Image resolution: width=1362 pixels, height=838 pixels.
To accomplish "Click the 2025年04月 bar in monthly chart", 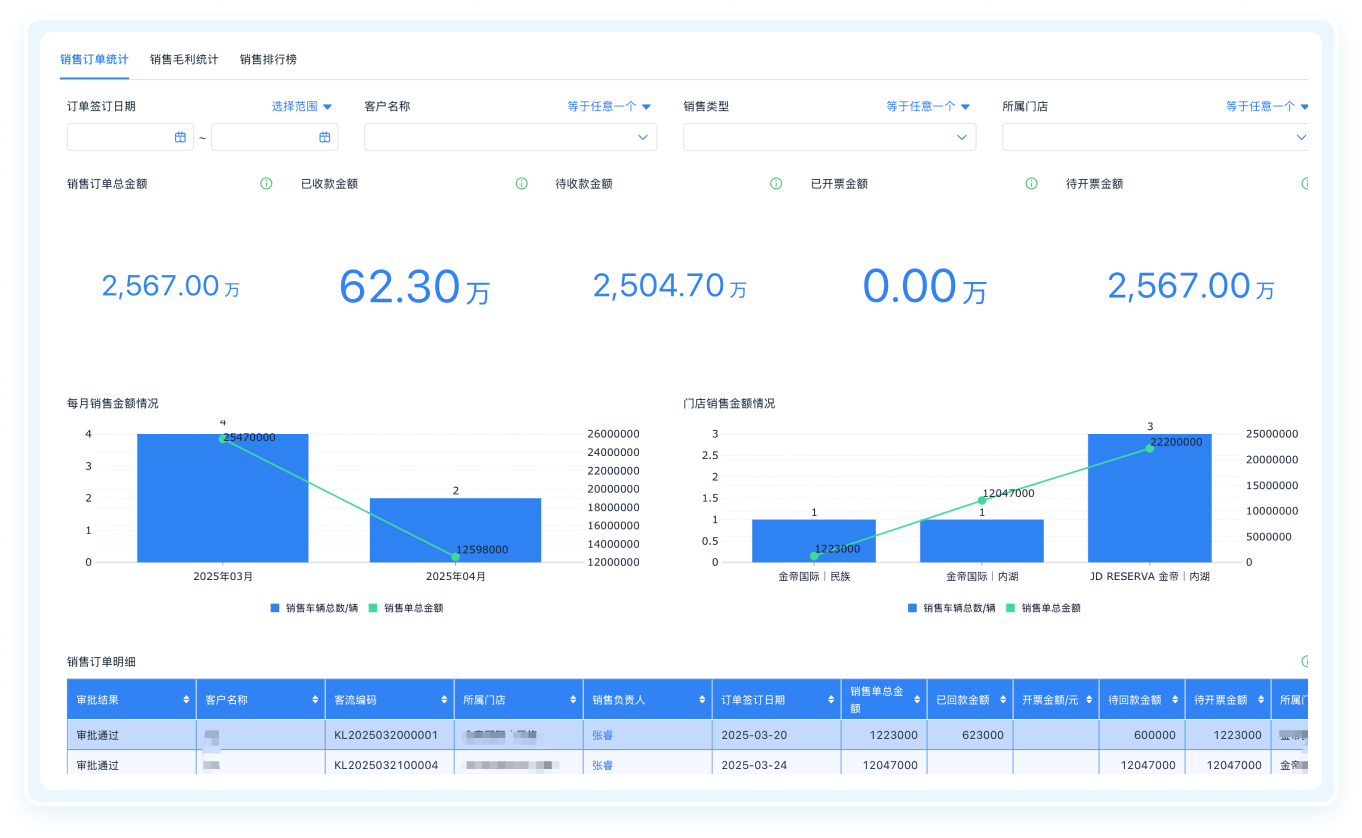I will coord(455,530).
